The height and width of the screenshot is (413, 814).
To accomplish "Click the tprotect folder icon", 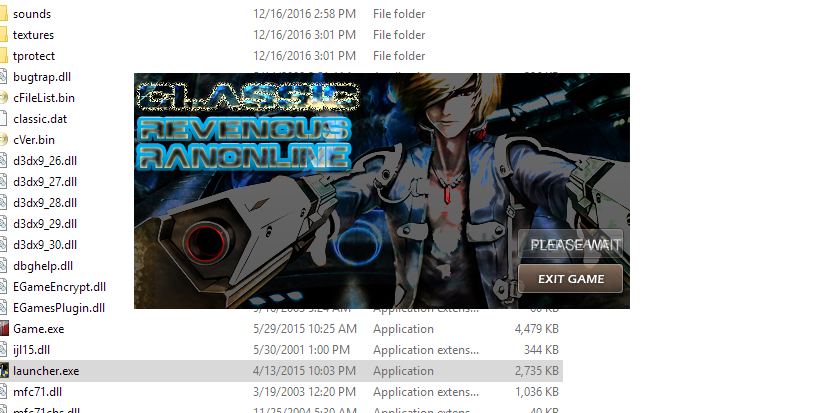I will click(4, 56).
